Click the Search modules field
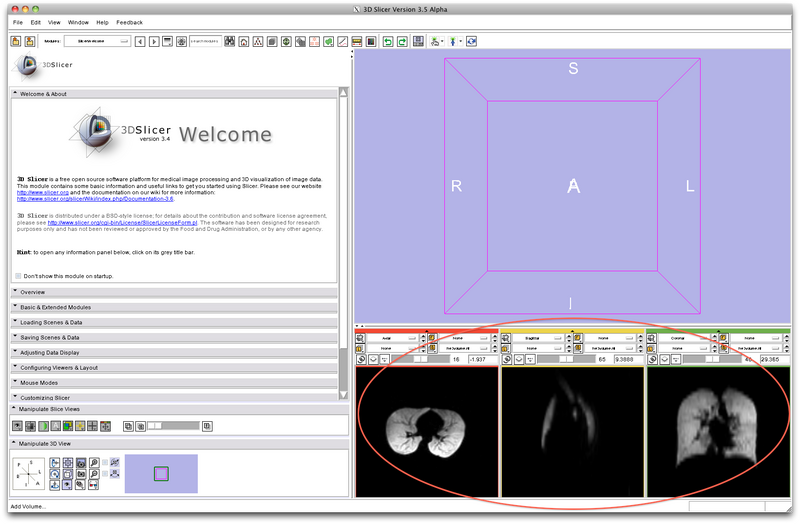The width and height of the screenshot is (800, 524). coord(205,41)
